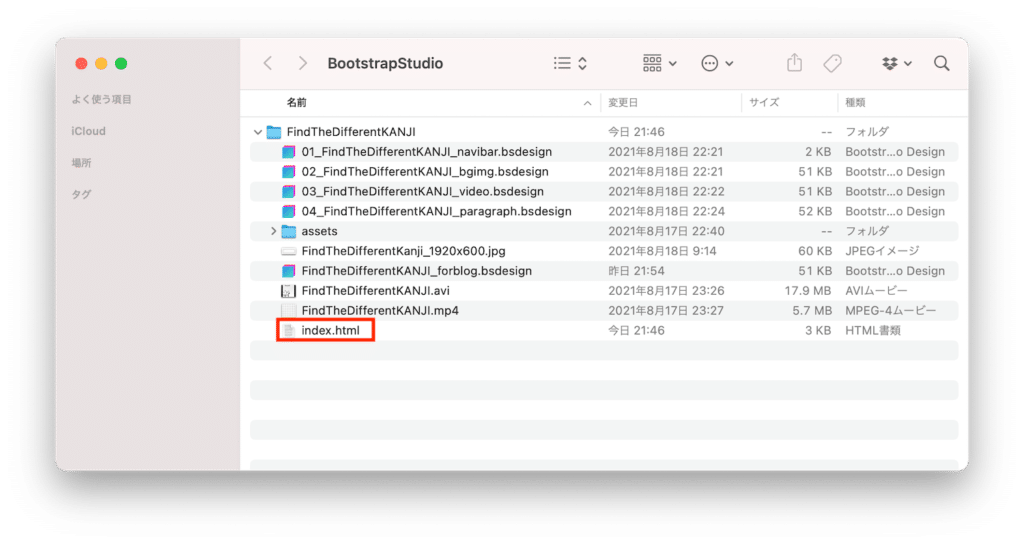Select the index.html file

(330, 331)
